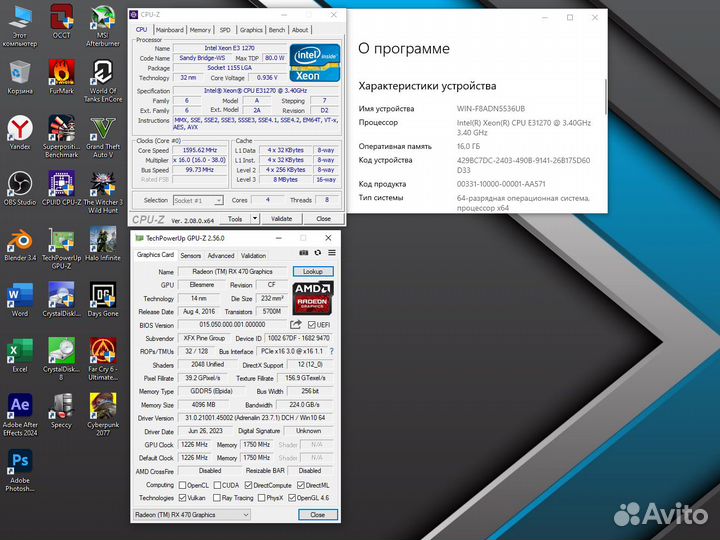
Task: Launch Days Gone desktop icon
Action: pos(103,300)
